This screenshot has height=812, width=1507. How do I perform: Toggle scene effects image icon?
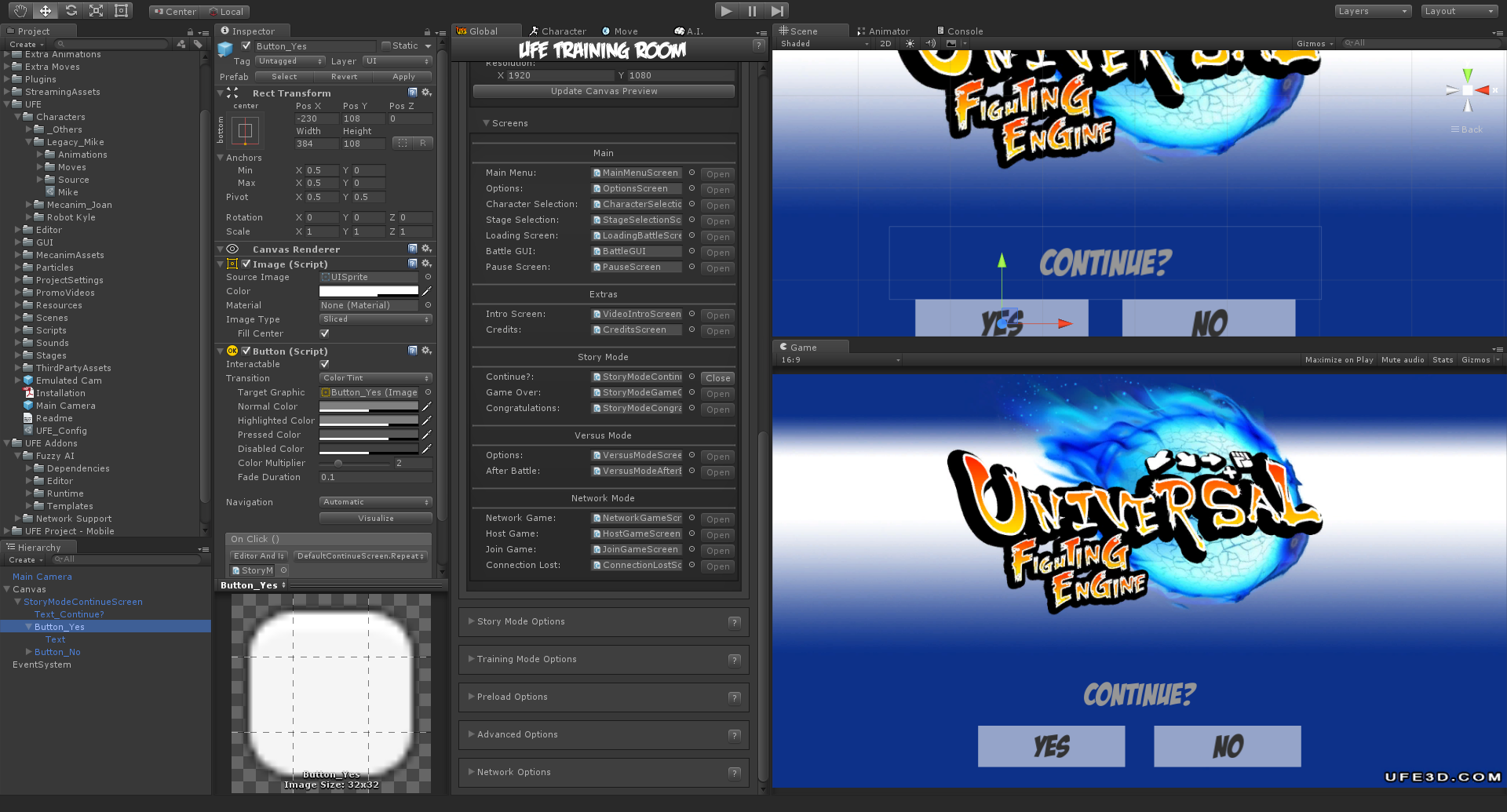(951, 43)
